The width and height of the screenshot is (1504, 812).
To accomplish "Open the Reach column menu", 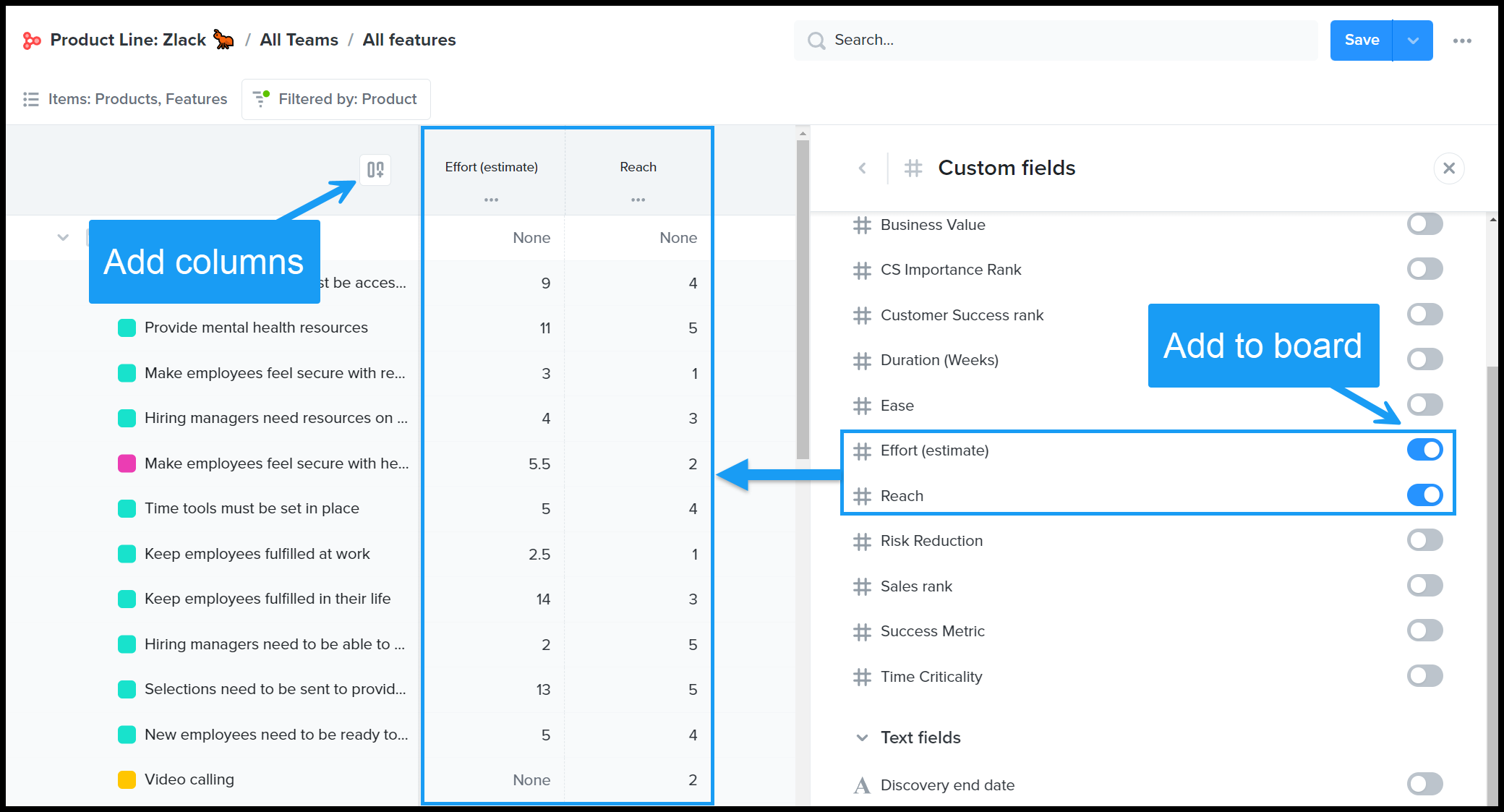I will click(638, 200).
